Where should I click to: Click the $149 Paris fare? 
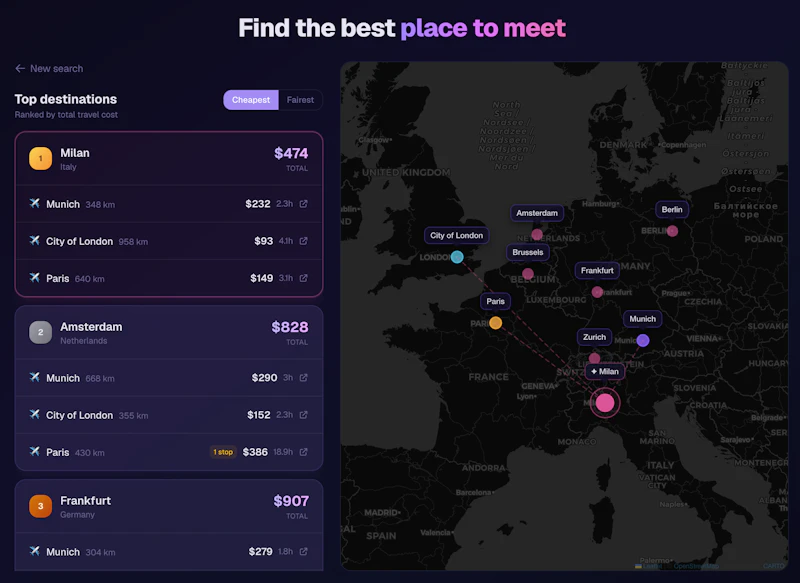(261, 278)
